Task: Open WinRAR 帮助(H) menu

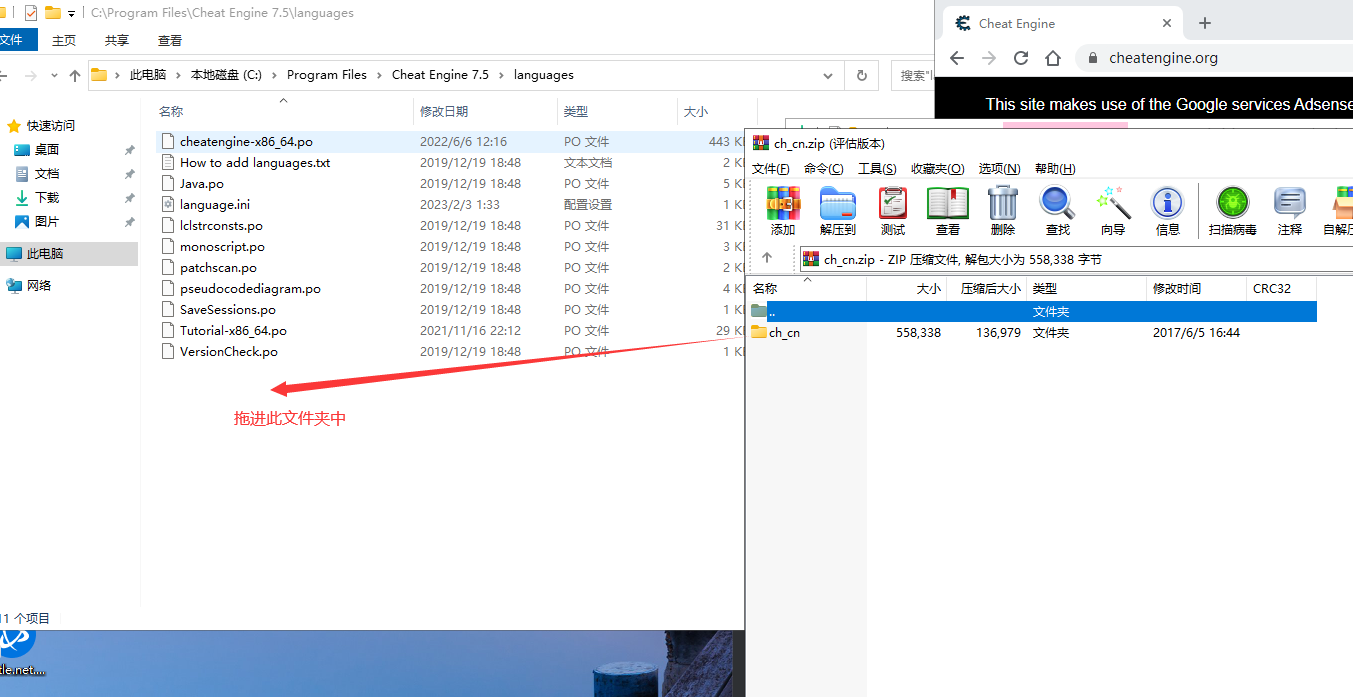Action: point(1055,168)
